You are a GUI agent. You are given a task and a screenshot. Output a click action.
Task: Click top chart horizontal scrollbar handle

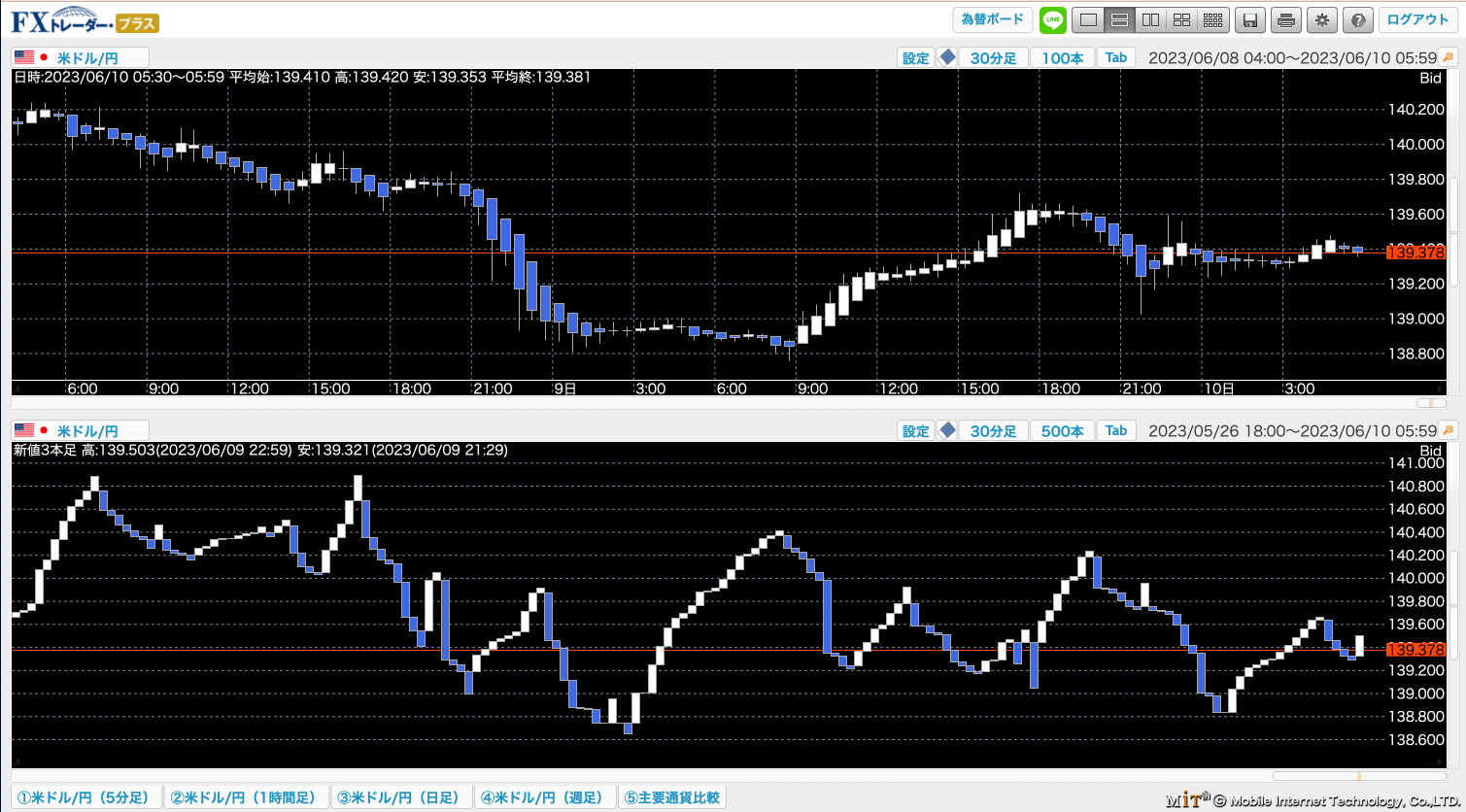1431,402
